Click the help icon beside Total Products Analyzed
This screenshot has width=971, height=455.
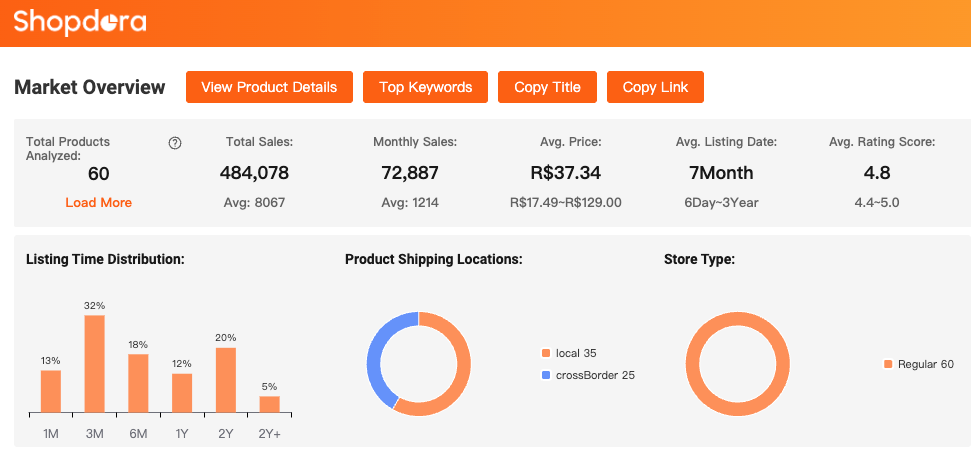(x=175, y=143)
